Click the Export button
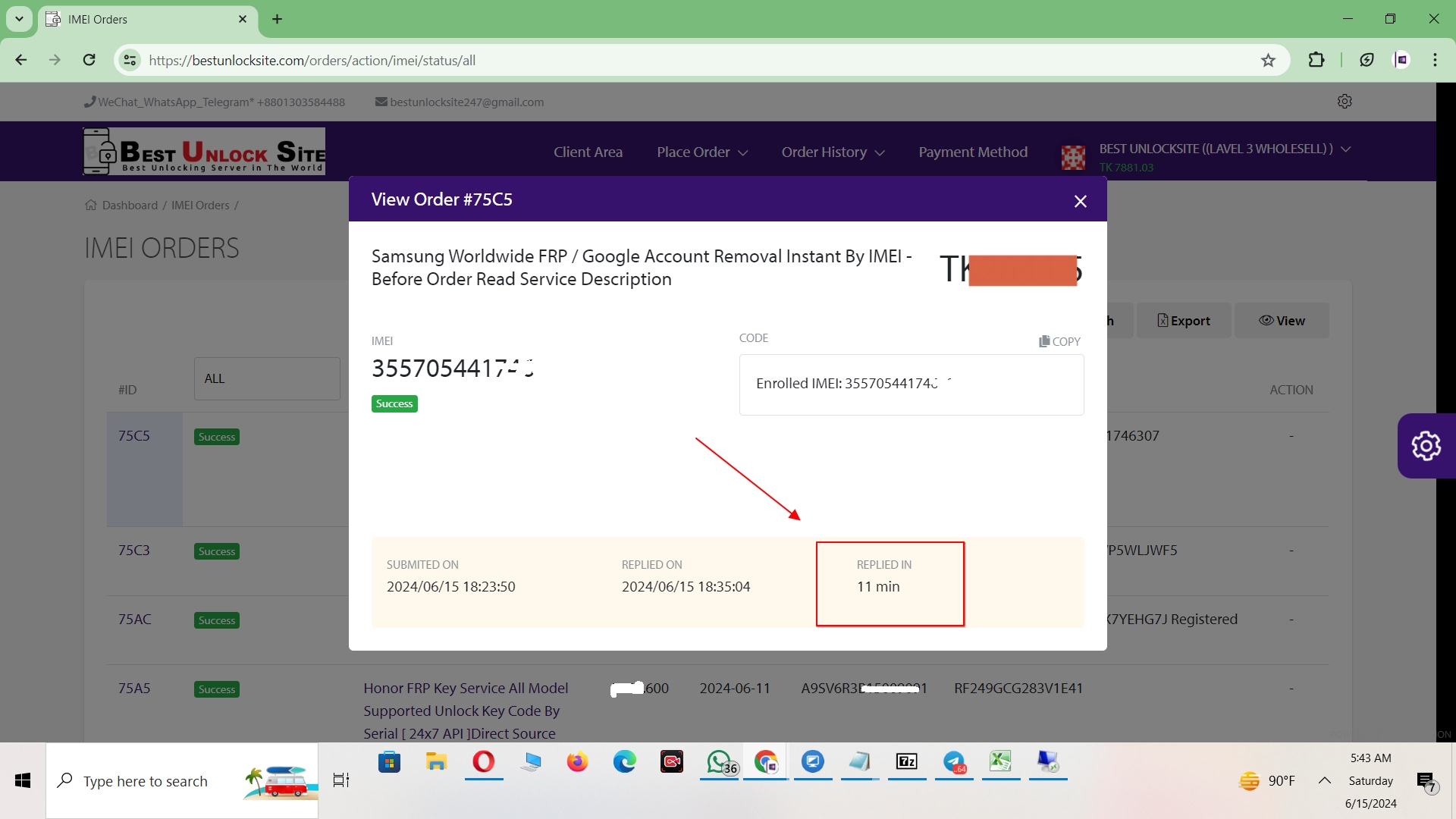Screen dimensions: 1456x819 pos(1183,321)
